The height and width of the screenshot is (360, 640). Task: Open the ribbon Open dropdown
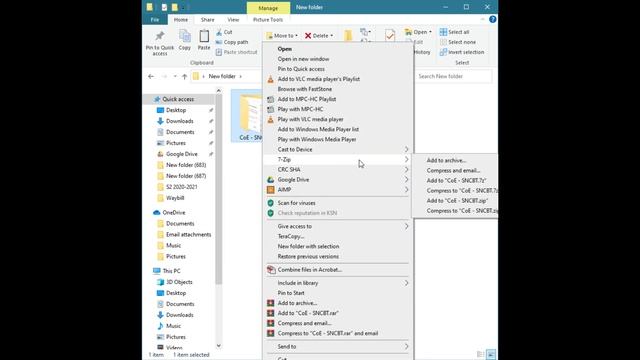coord(418,32)
